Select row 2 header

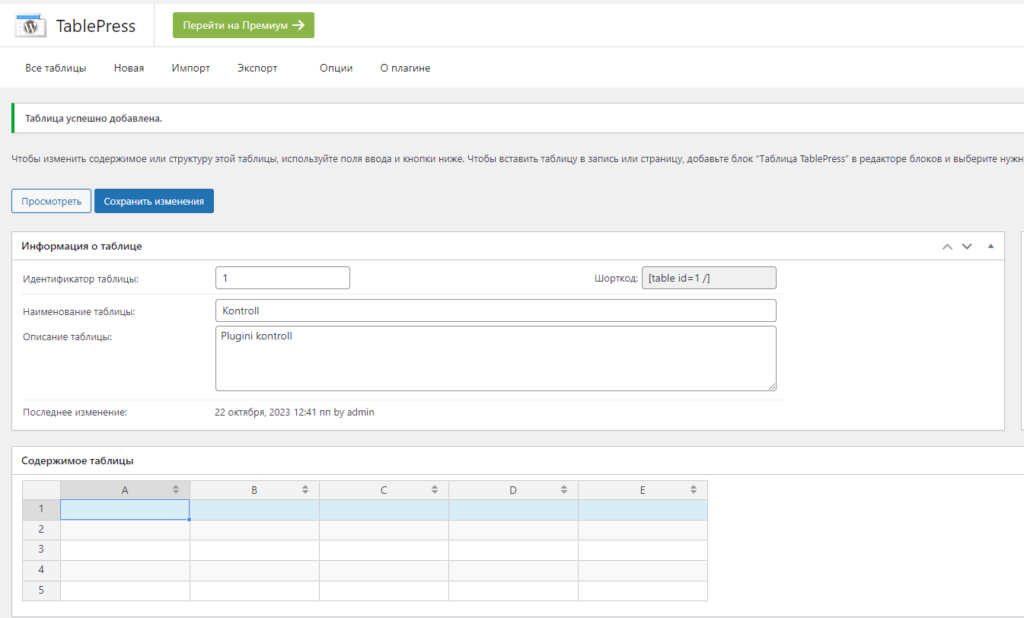click(41, 530)
